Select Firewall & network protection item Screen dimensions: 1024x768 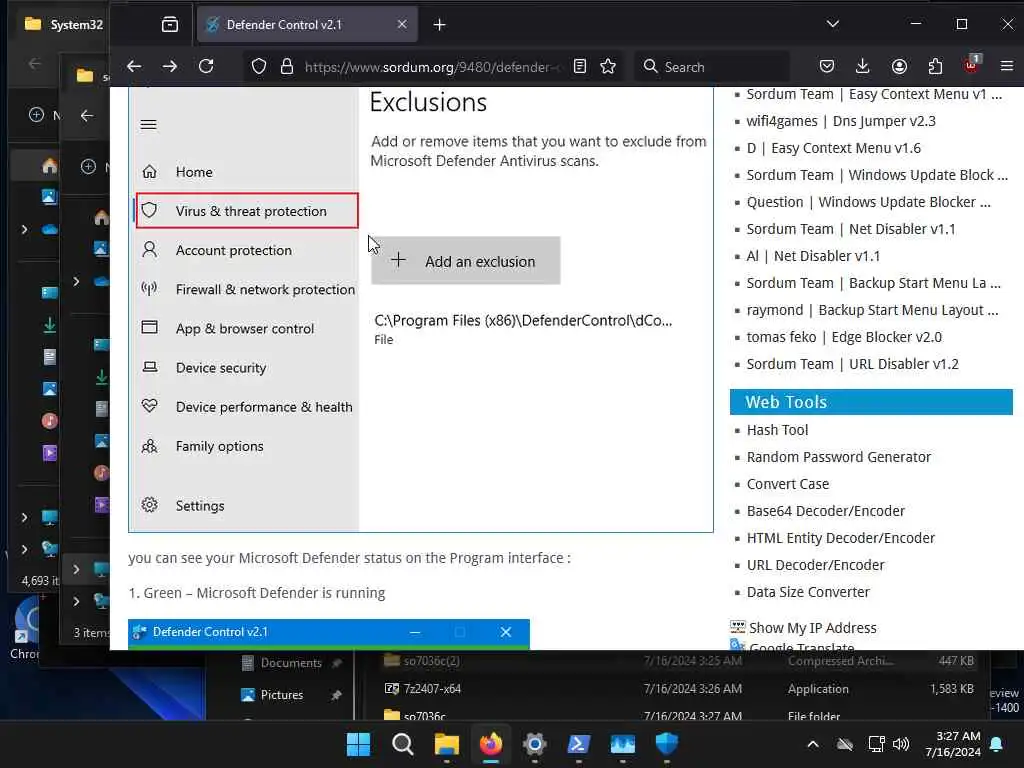(x=265, y=289)
